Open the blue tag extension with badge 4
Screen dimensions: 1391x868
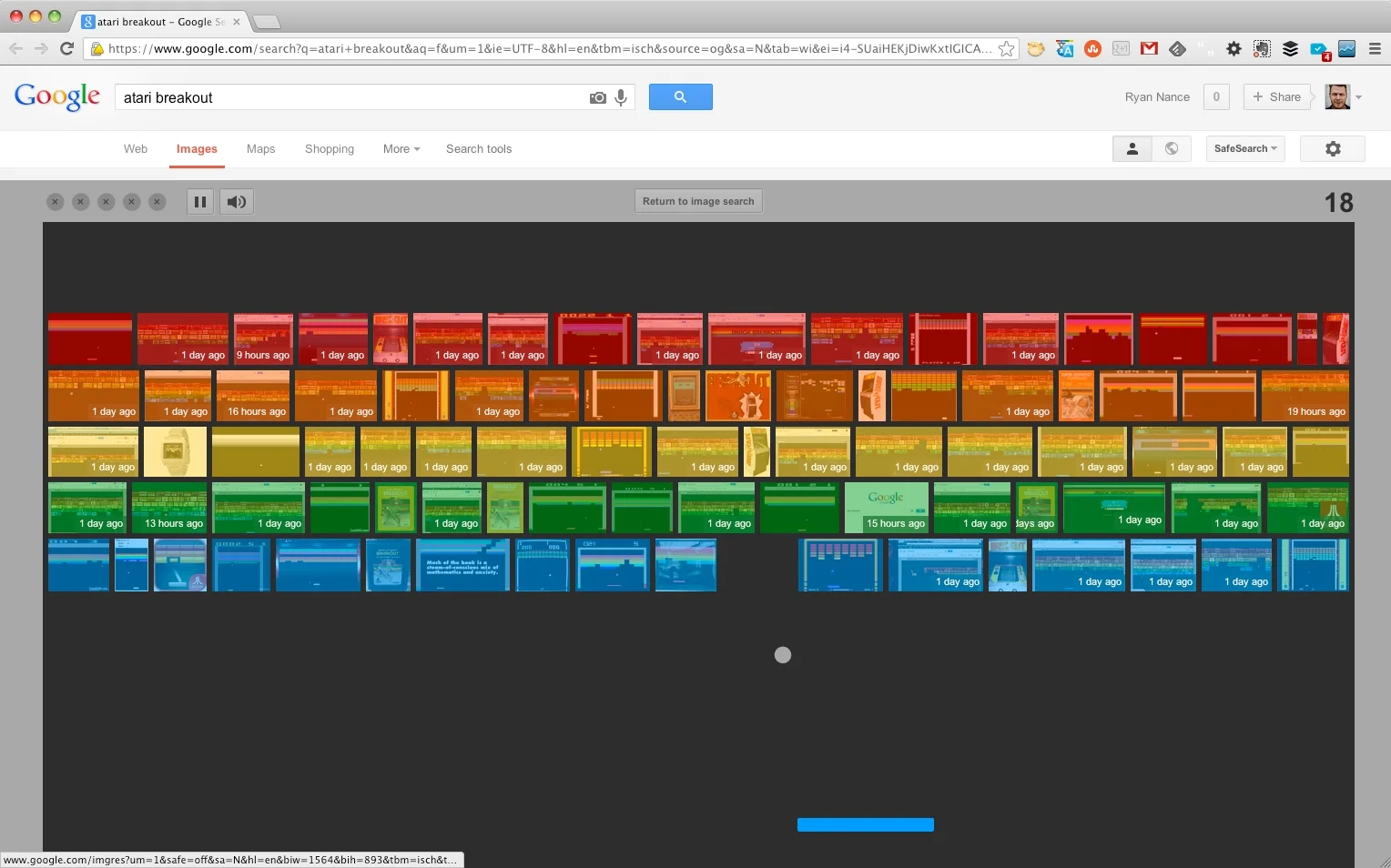pyautogui.click(x=1320, y=51)
